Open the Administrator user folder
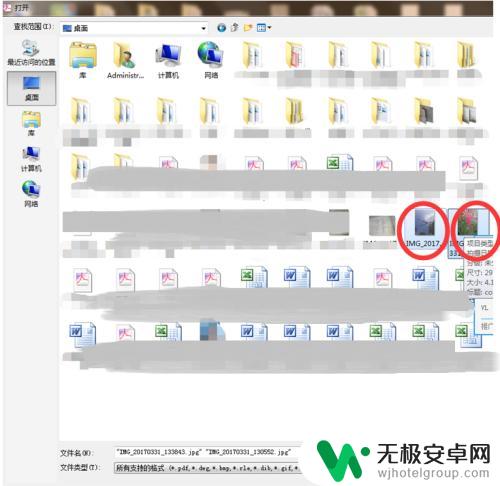 (x=125, y=60)
